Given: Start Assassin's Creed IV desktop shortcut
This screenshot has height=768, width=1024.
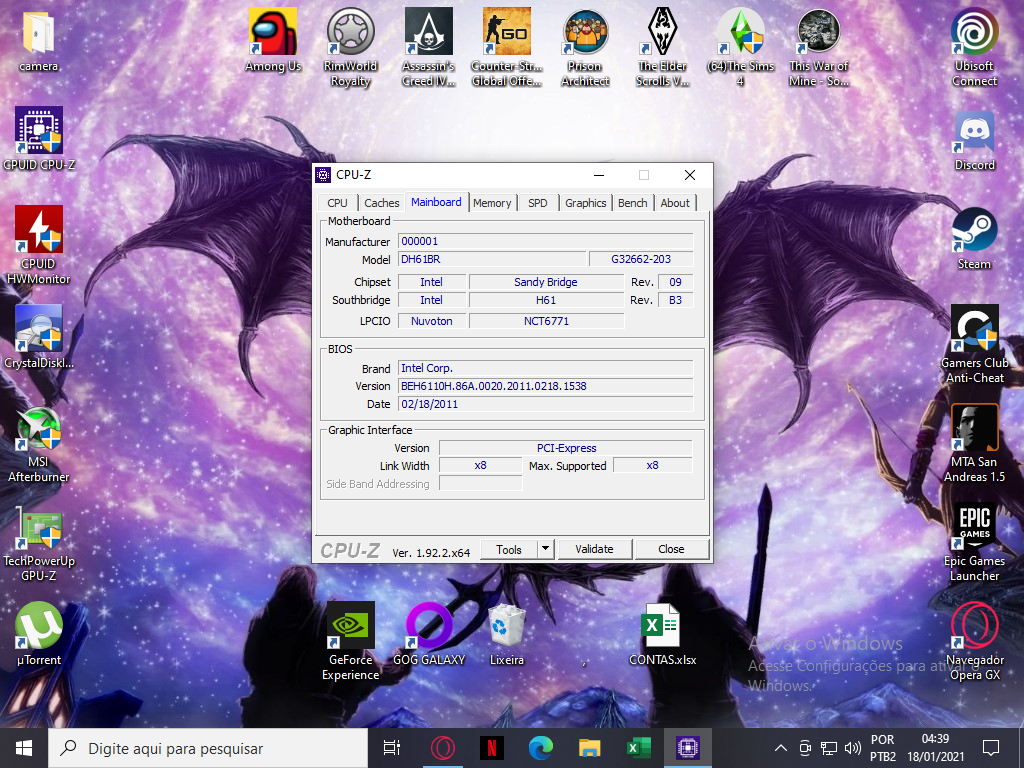Looking at the screenshot, I should tap(428, 48).
